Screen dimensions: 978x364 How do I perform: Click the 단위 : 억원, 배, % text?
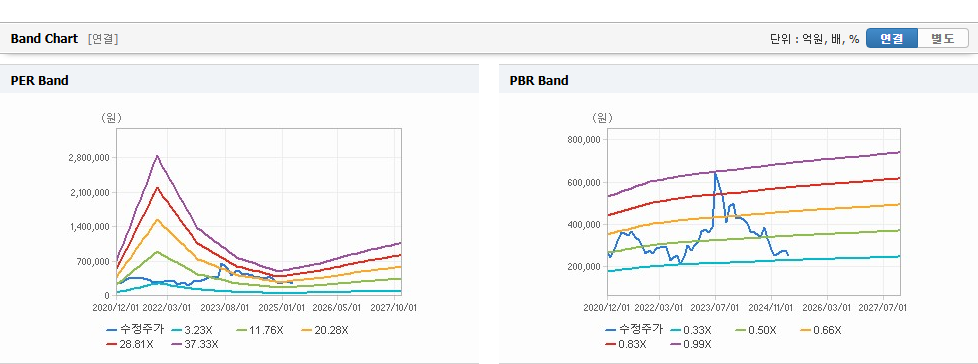(815, 39)
